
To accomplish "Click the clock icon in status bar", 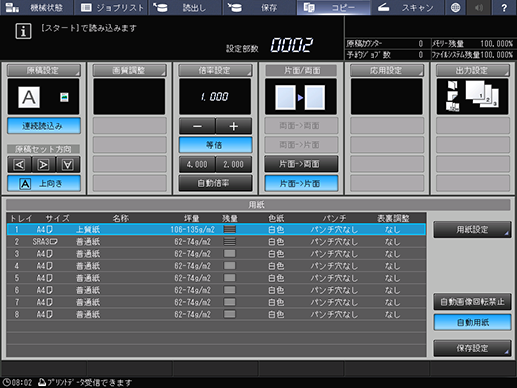I will pyautogui.click(x=6, y=382).
